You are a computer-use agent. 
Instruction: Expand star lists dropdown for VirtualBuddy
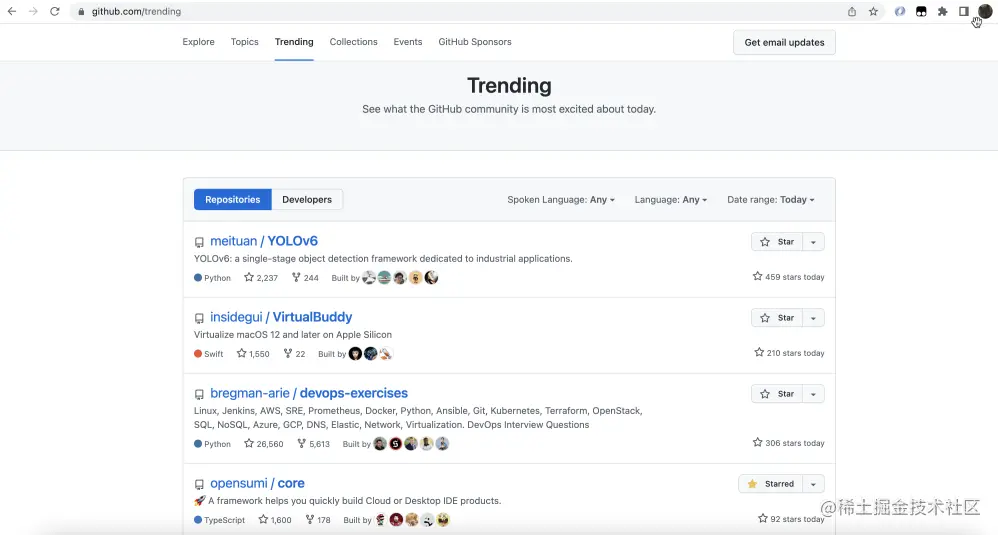click(813, 317)
